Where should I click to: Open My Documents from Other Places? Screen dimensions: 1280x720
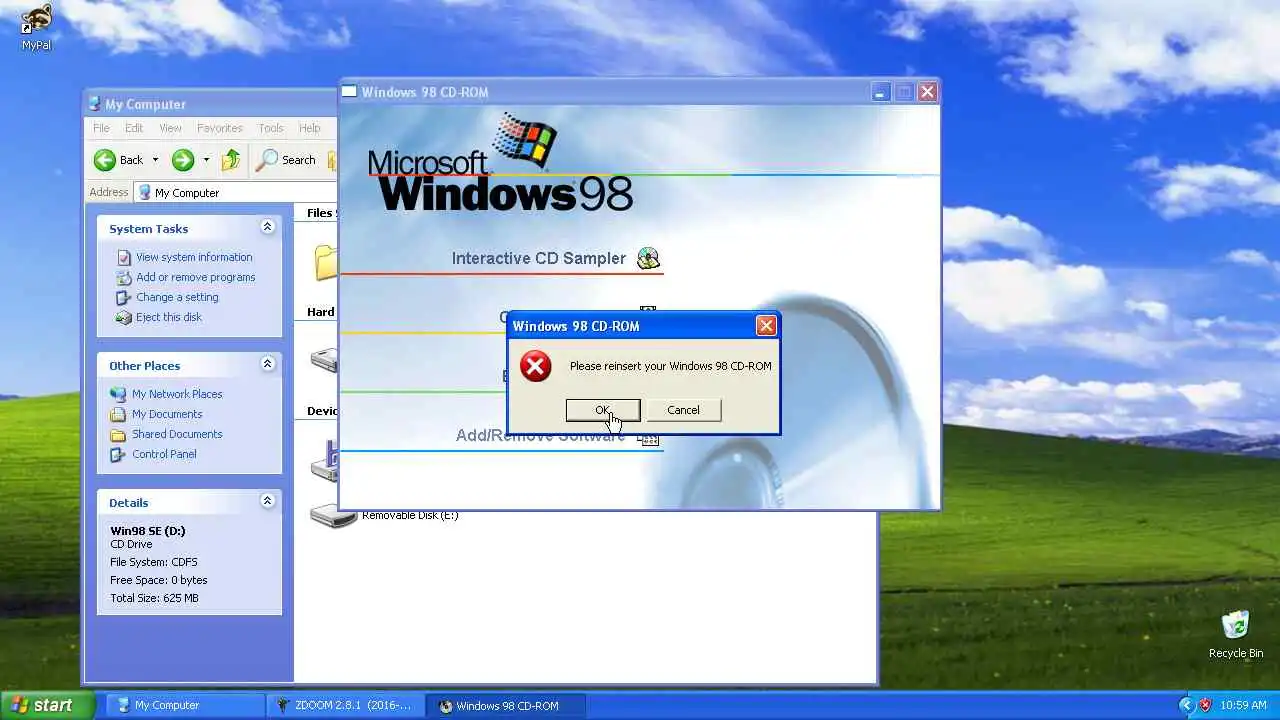pos(167,414)
